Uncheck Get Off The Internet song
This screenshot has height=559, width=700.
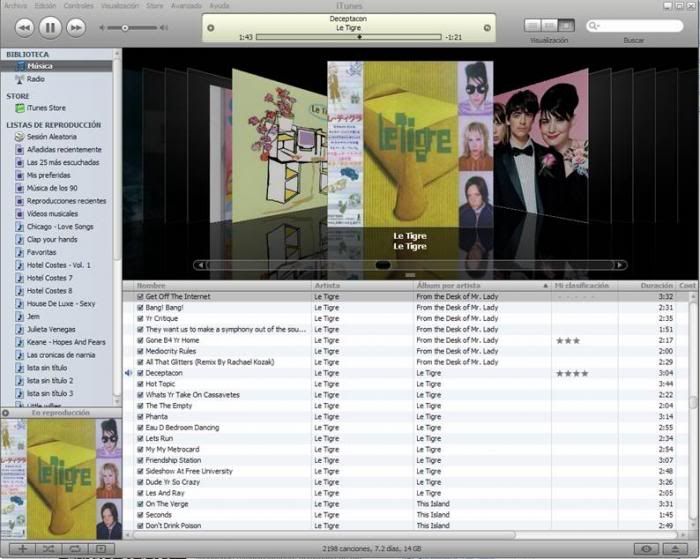pos(140,297)
